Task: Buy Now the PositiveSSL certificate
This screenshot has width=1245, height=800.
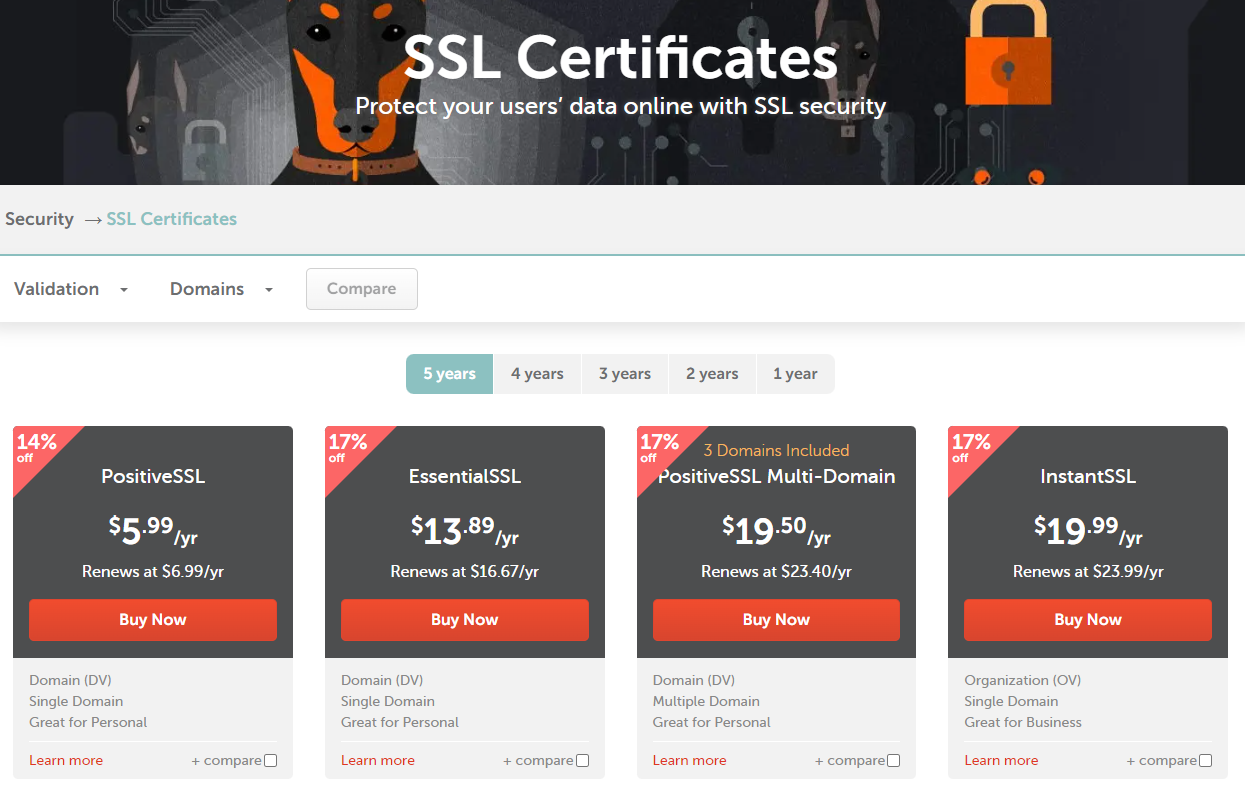Action: tap(152, 620)
